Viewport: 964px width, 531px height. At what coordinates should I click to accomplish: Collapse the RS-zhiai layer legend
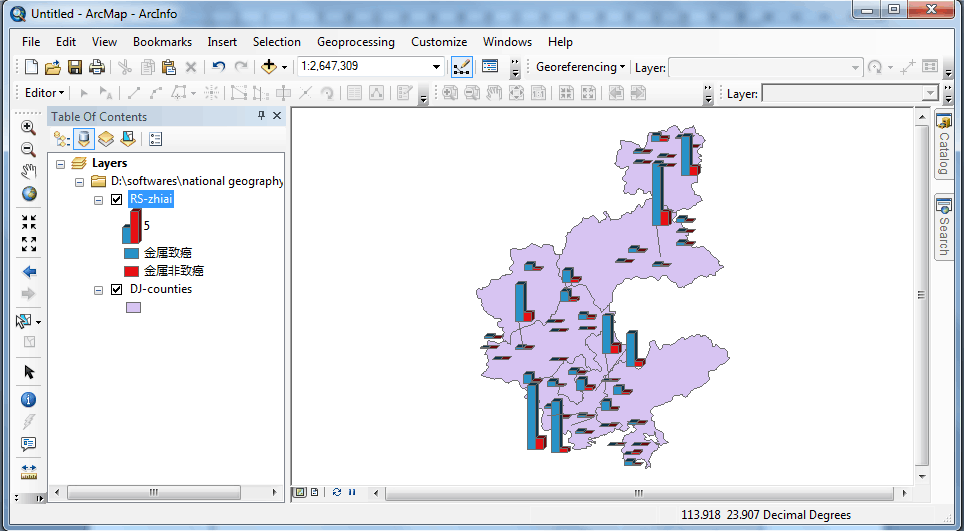point(98,199)
